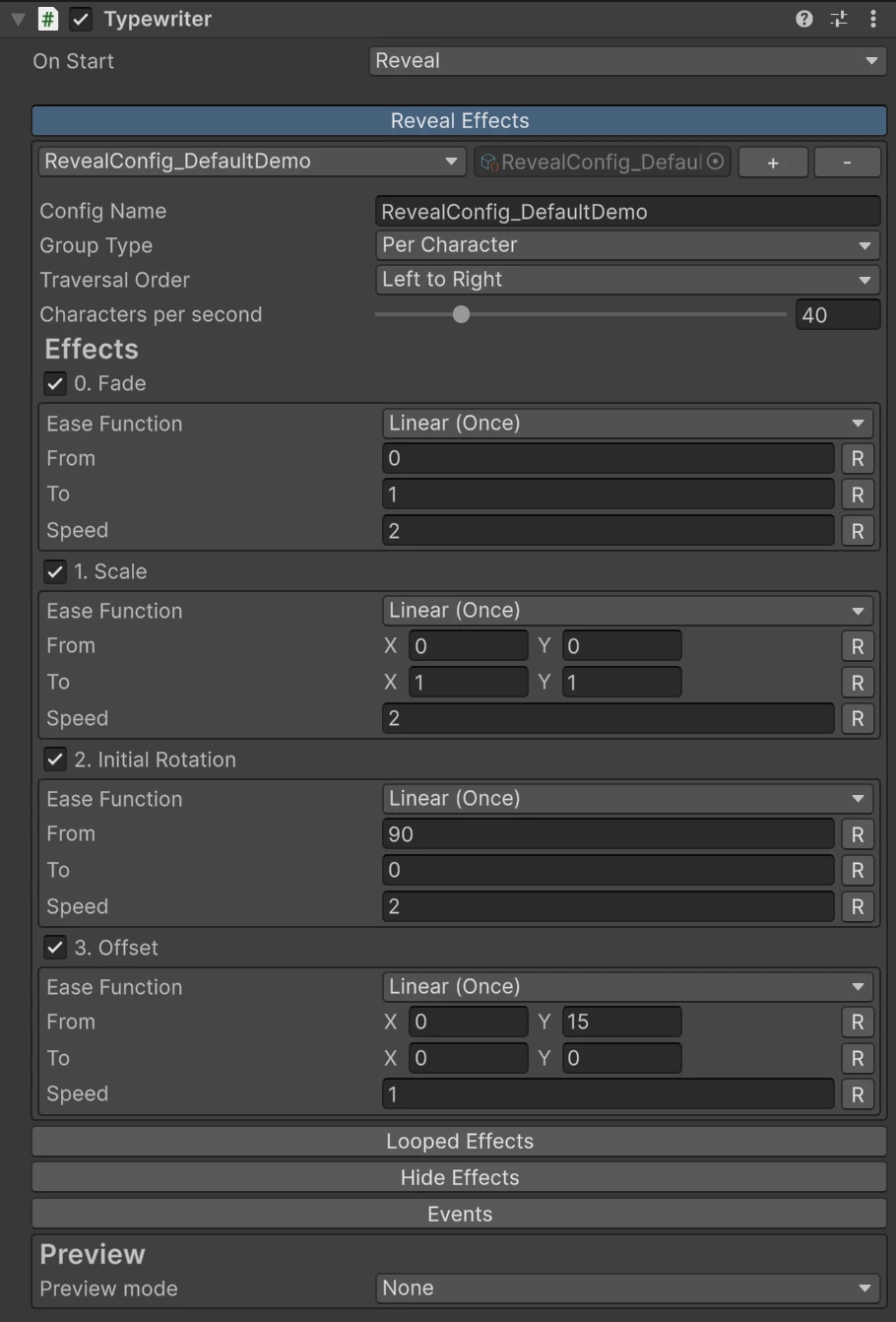Open the Hide Effects section
The width and height of the screenshot is (896, 1322).
[x=460, y=1178]
